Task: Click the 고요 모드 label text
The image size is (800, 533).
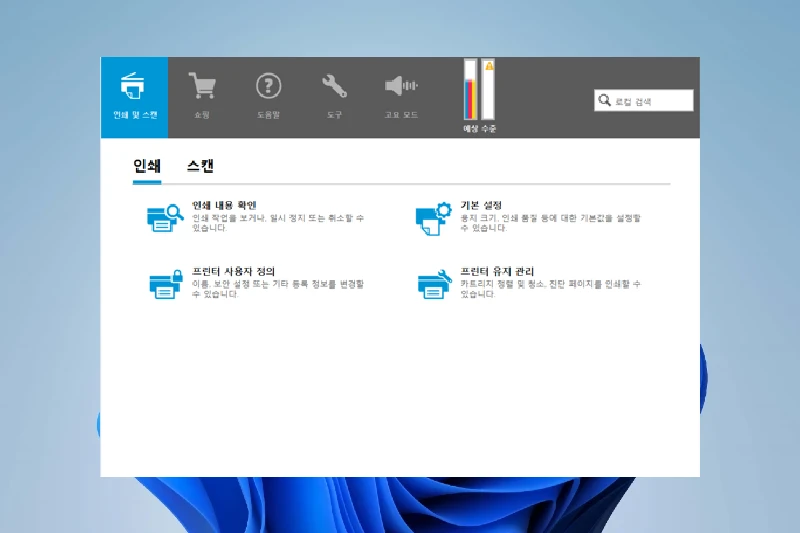Action: pyautogui.click(x=401, y=115)
